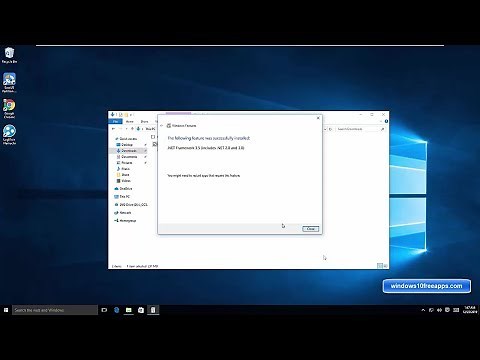
Task: Click the Windows Features taskbar icon
Action: pyautogui.click(x=153, y=310)
